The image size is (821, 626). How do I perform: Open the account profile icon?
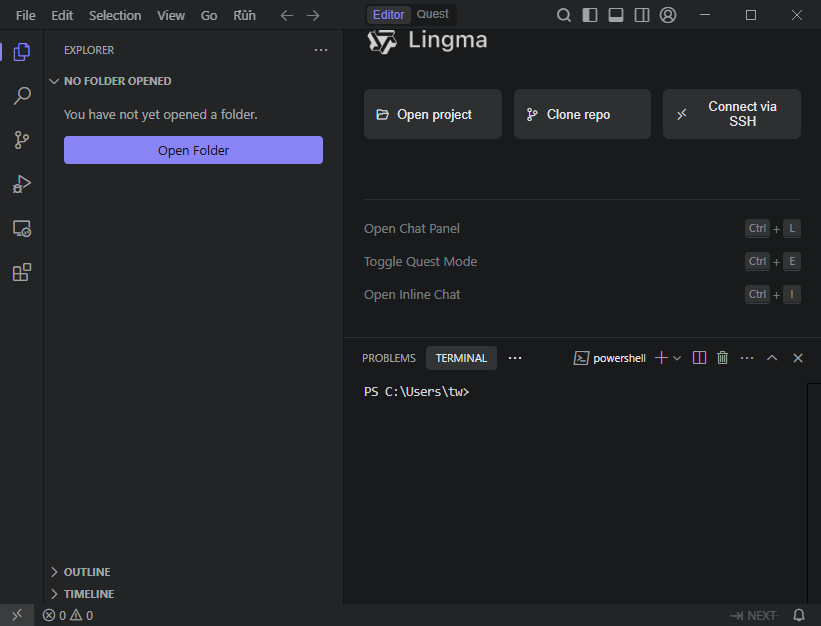(668, 15)
